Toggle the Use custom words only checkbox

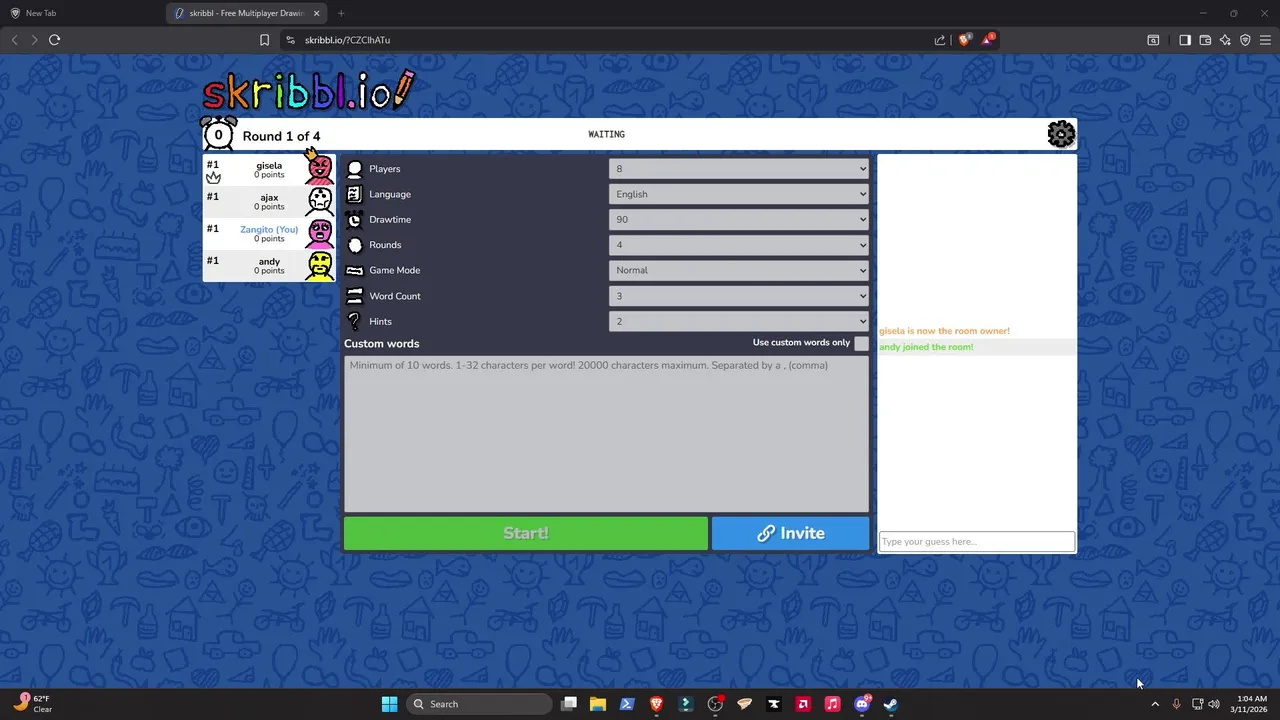pyautogui.click(x=861, y=343)
